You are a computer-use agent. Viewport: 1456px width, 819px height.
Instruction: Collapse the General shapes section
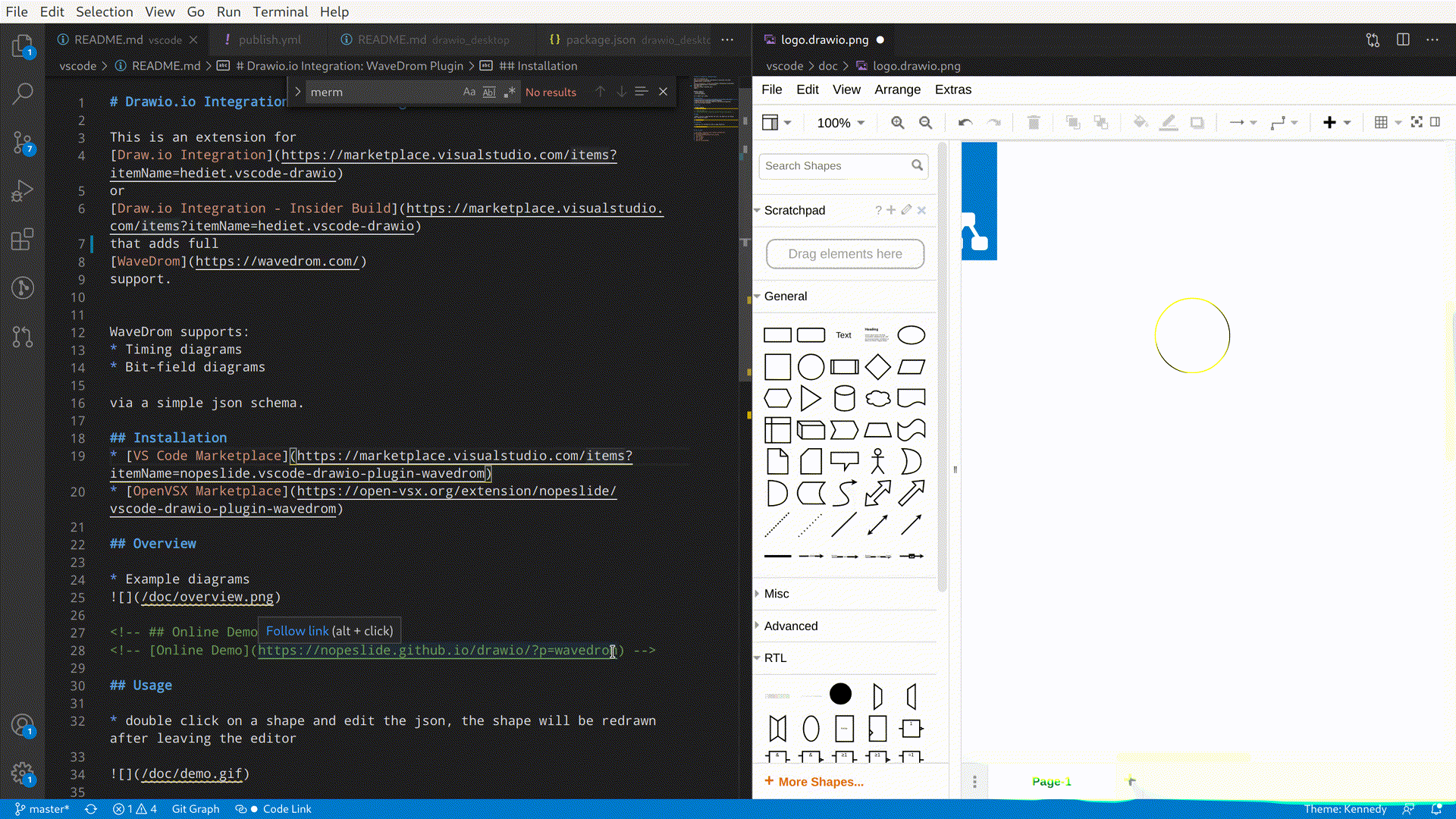coord(786,297)
